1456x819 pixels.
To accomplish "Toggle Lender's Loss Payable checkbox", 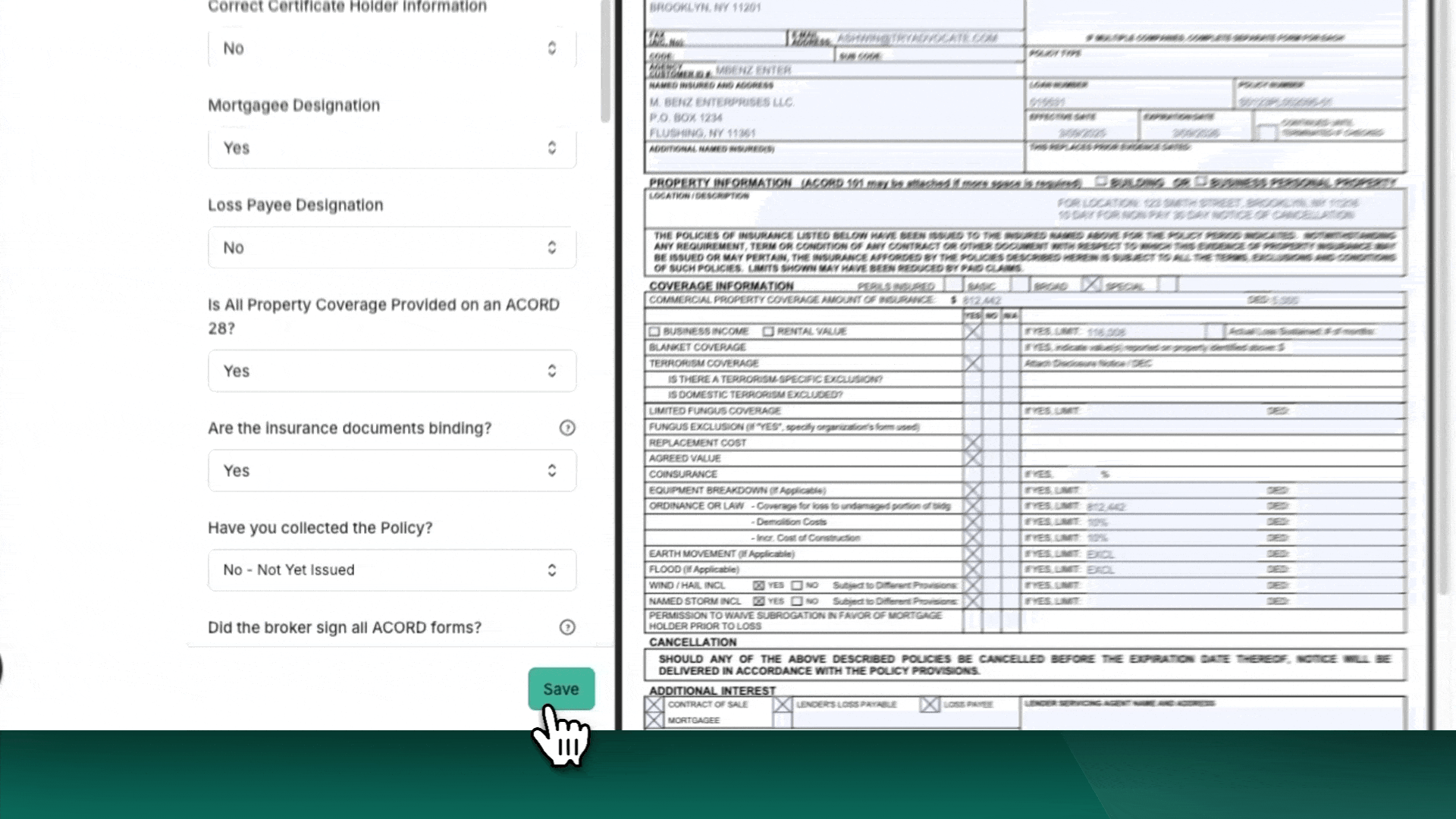I will 783,704.
